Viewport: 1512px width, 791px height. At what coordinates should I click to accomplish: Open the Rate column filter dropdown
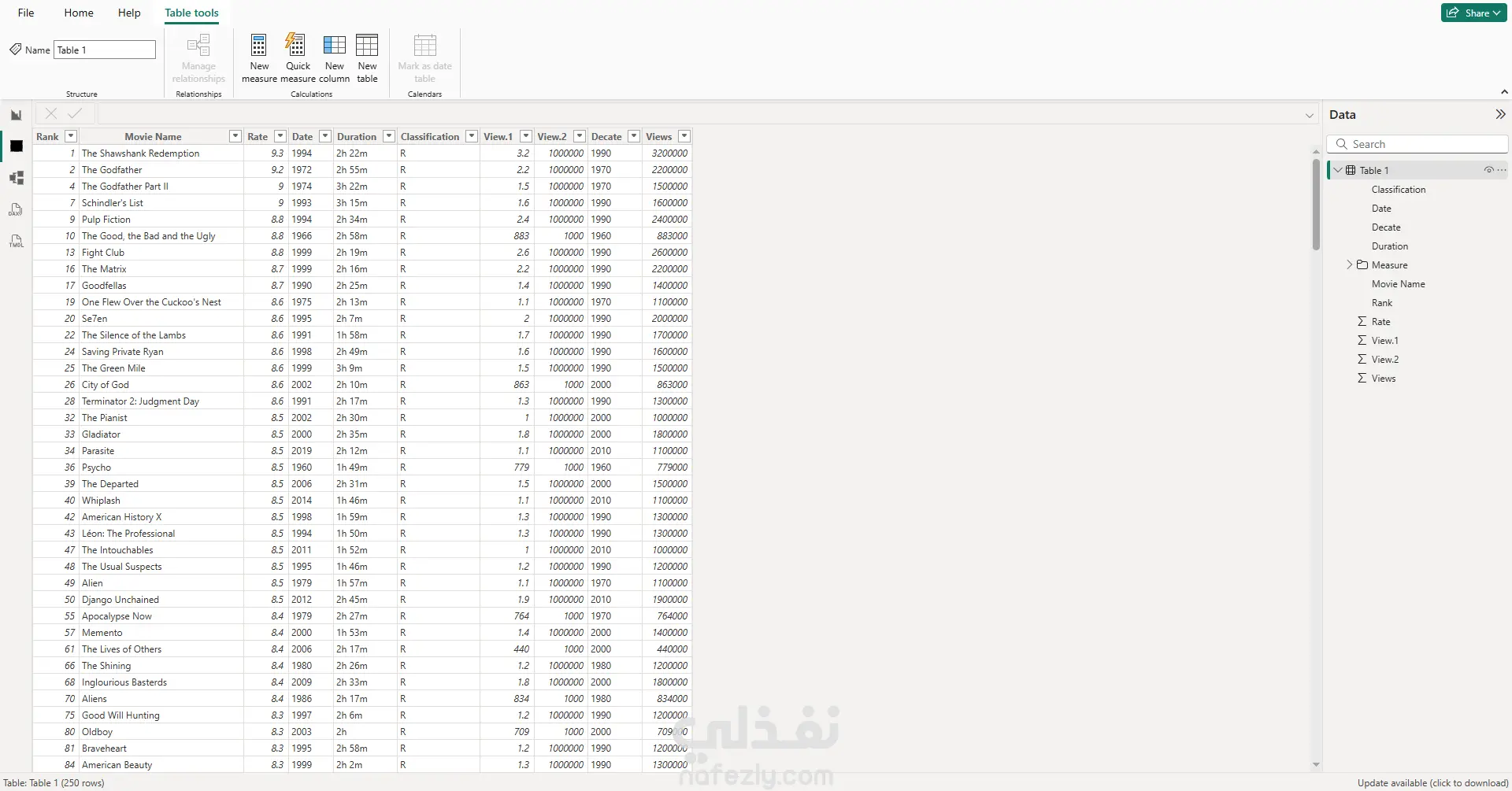tap(280, 136)
